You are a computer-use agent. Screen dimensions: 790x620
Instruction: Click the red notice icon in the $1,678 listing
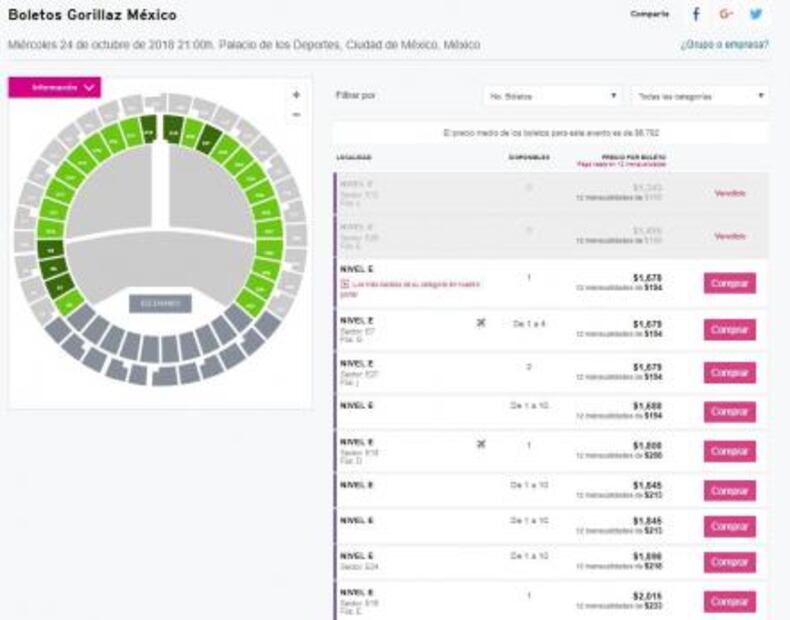[x=345, y=286]
